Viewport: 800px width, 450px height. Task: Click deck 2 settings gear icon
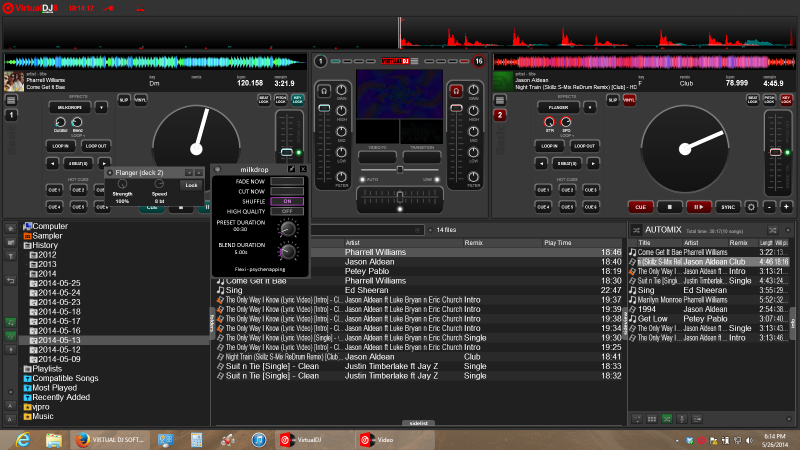[751, 207]
